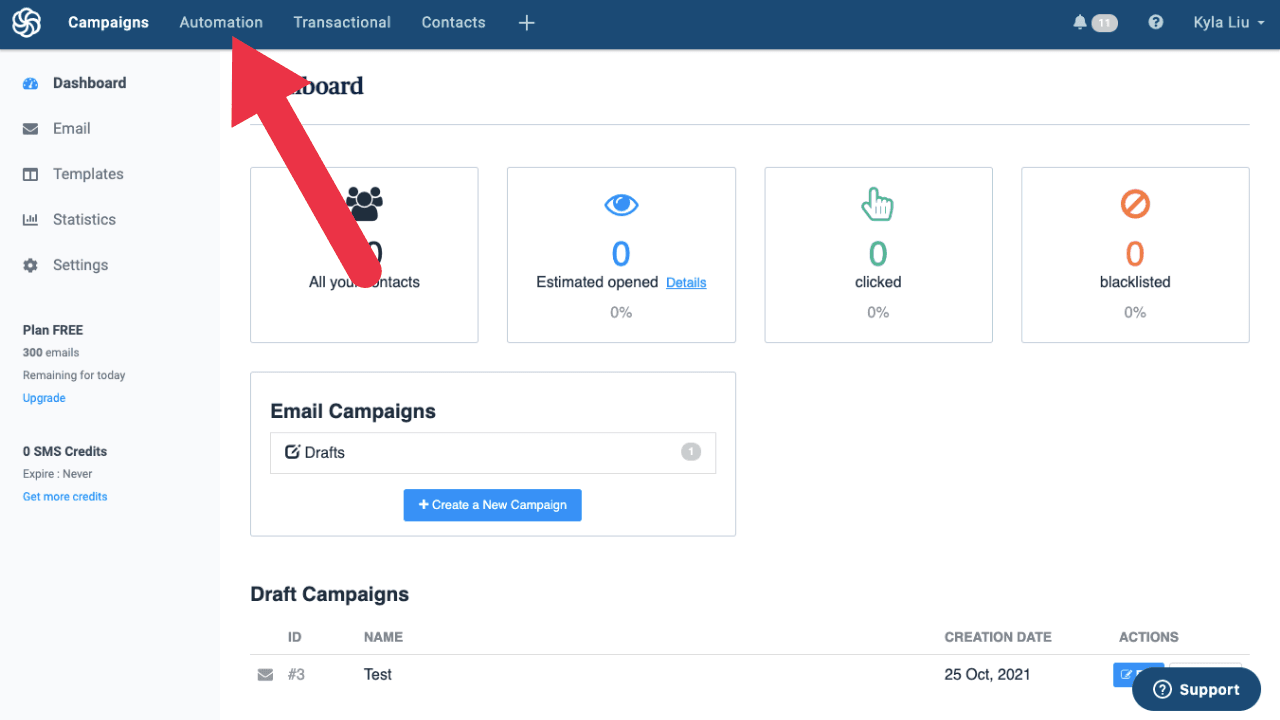Click the Sendinblue logo icon
The image size is (1280, 720).
tap(26, 23)
